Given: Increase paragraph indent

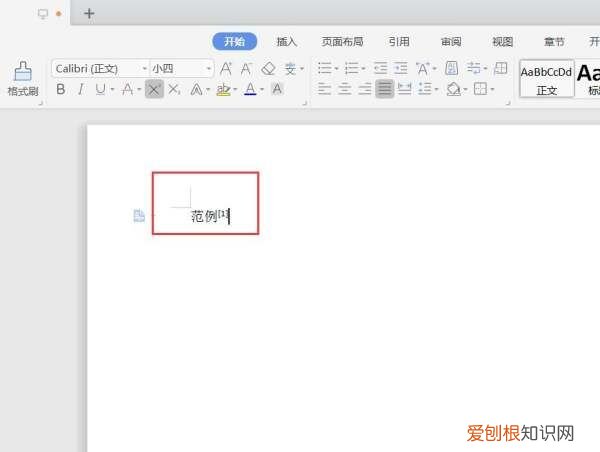Looking at the screenshot, I should (x=401, y=69).
